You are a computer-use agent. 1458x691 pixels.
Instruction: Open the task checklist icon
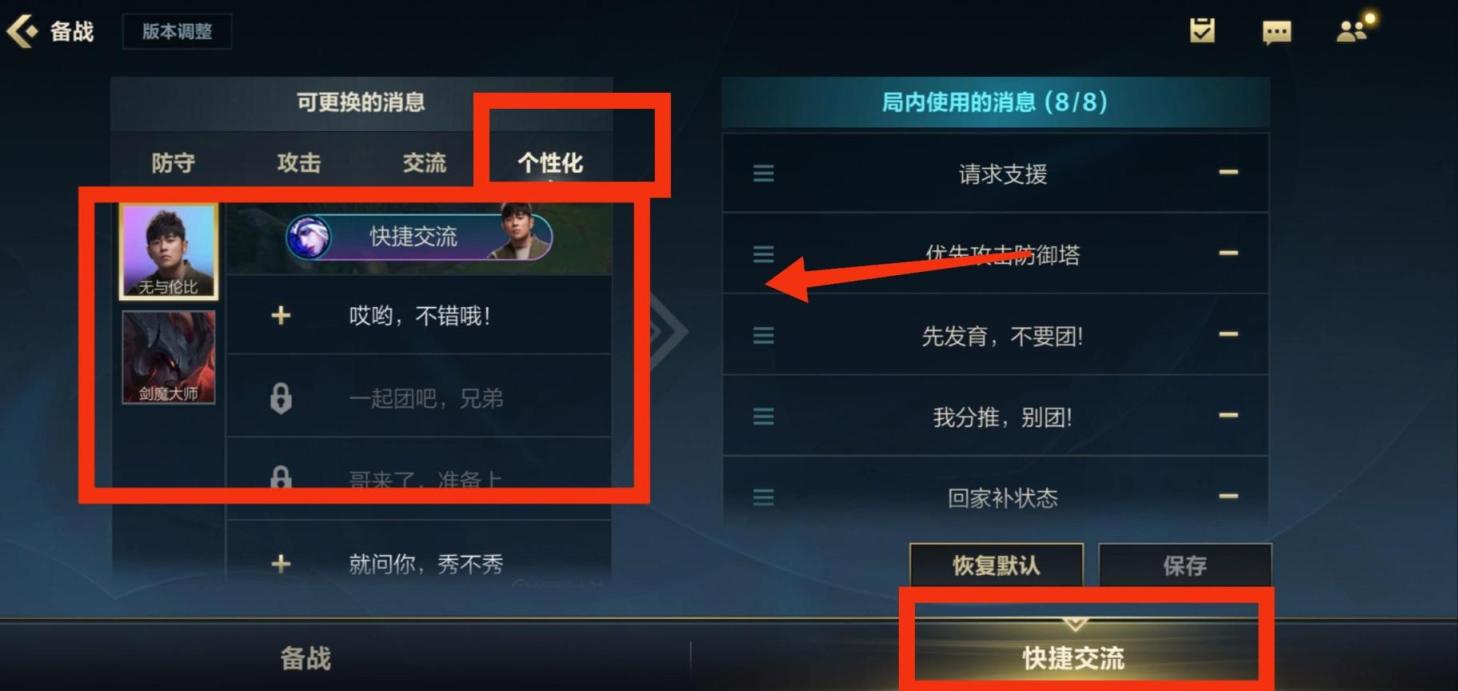(1202, 31)
